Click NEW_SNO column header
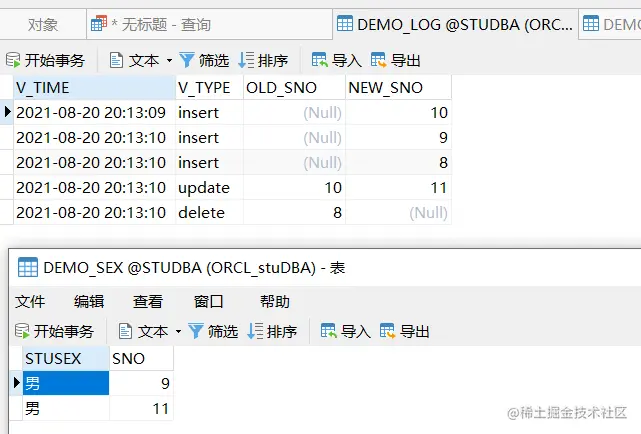 (x=398, y=87)
